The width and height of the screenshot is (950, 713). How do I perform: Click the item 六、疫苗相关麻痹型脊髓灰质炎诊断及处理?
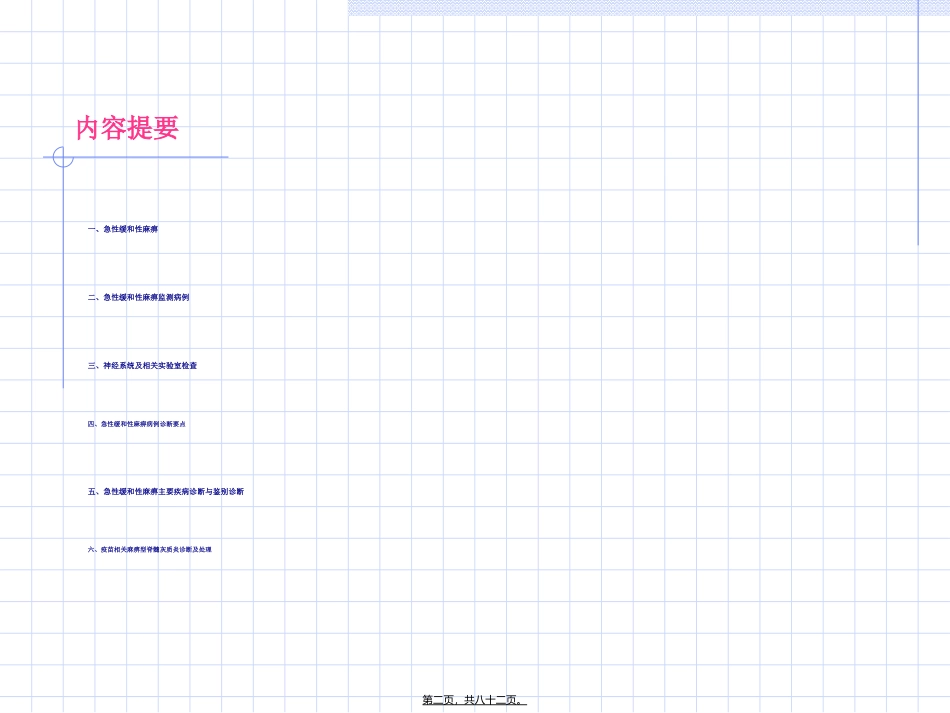(x=150, y=549)
